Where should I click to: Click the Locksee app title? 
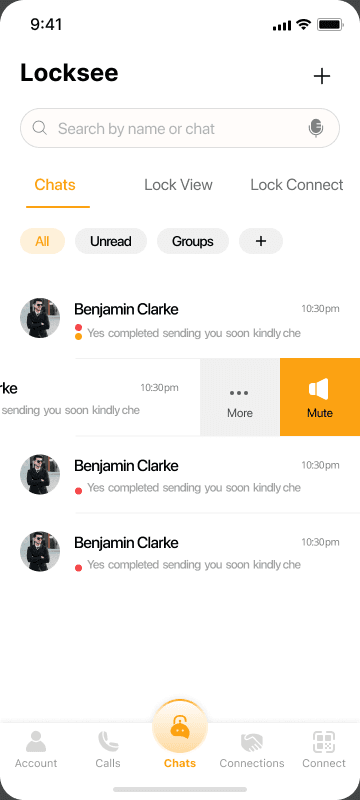(x=69, y=73)
